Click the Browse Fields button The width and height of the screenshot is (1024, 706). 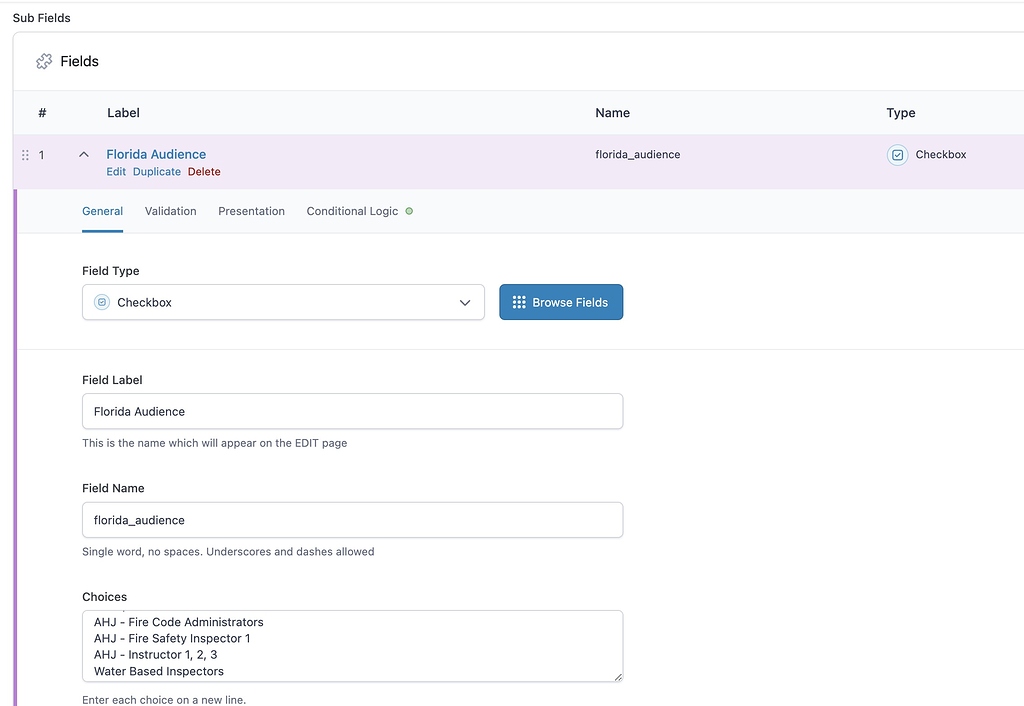(x=561, y=301)
